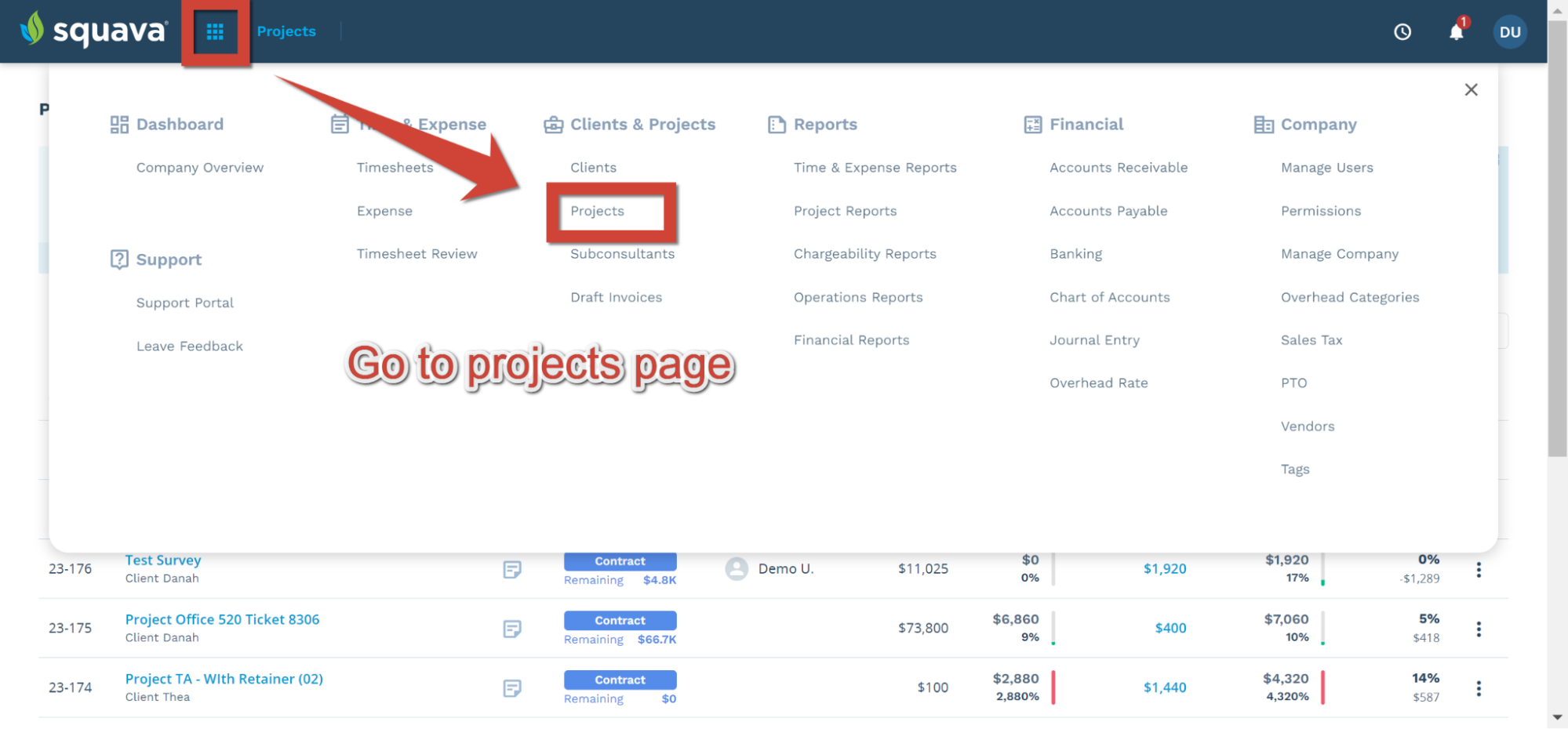Click the Squava logo
Image resolution: width=1568 pixels, height=729 pixels.
click(x=93, y=31)
